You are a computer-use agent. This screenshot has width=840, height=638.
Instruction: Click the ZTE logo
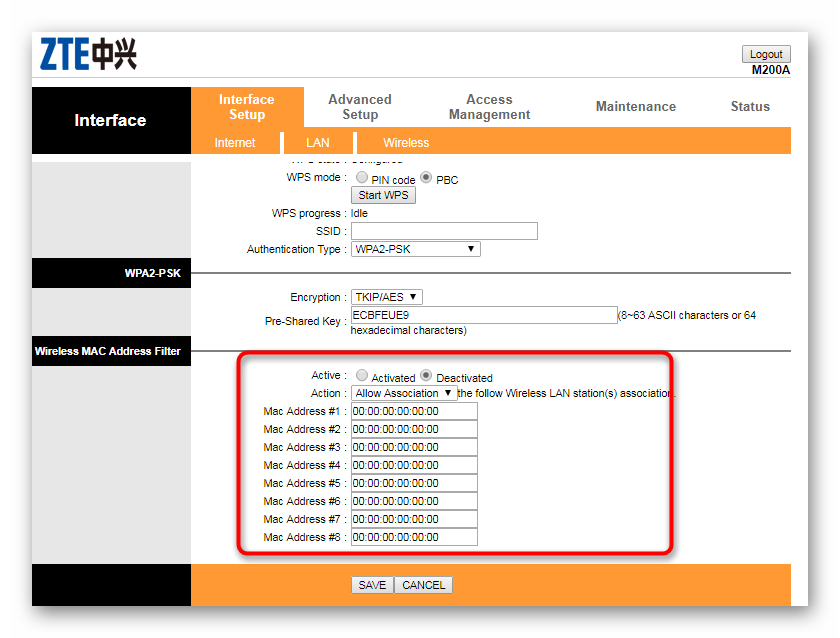click(x=88, y=54)
